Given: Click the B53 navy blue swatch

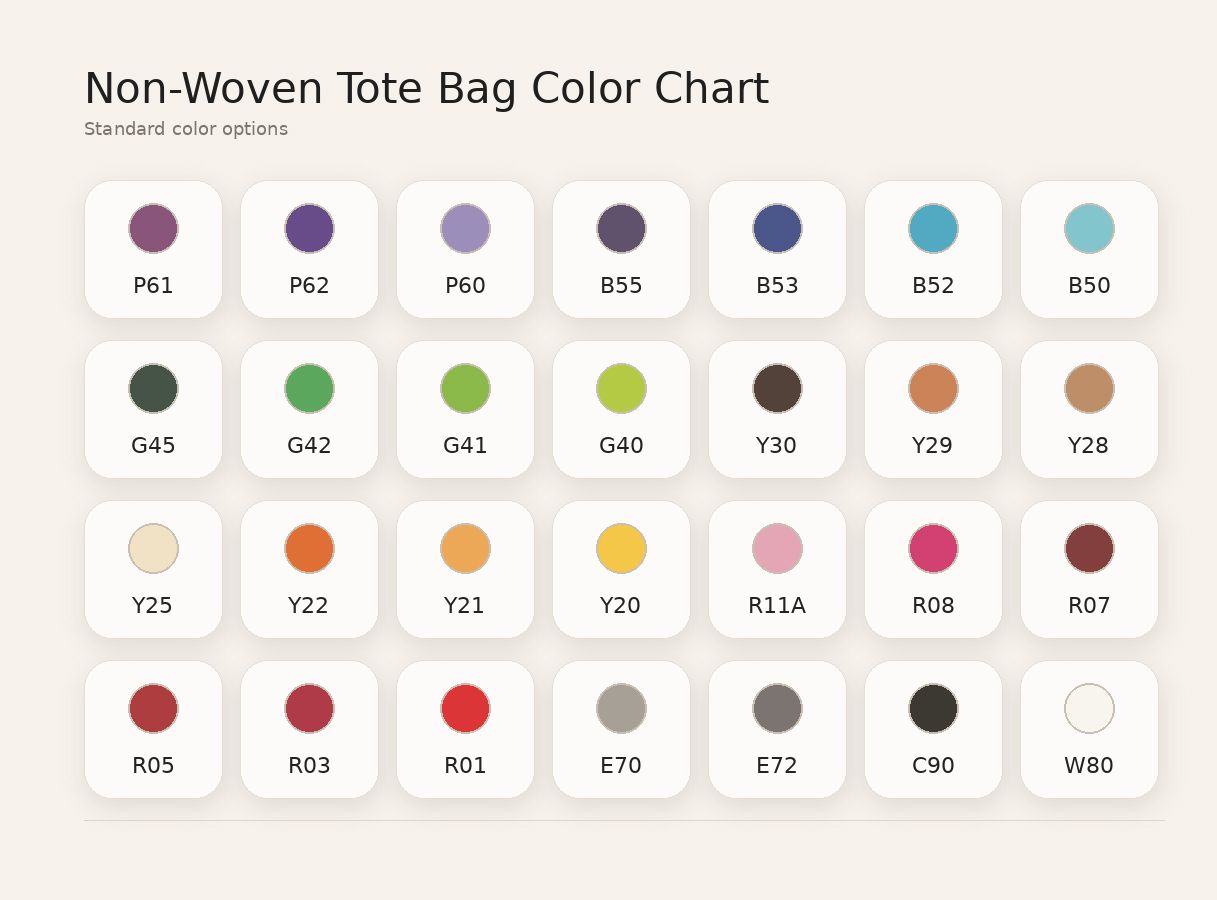Looking at the screenshot, I should tap(777, 228).
